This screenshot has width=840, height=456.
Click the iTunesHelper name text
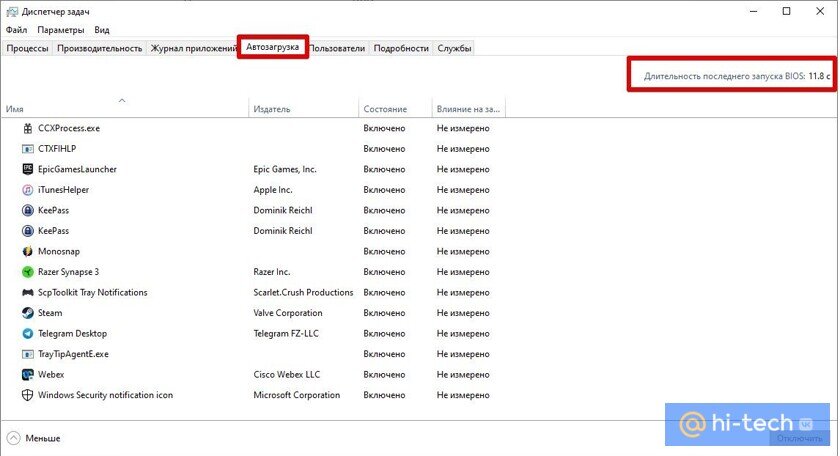63,190
